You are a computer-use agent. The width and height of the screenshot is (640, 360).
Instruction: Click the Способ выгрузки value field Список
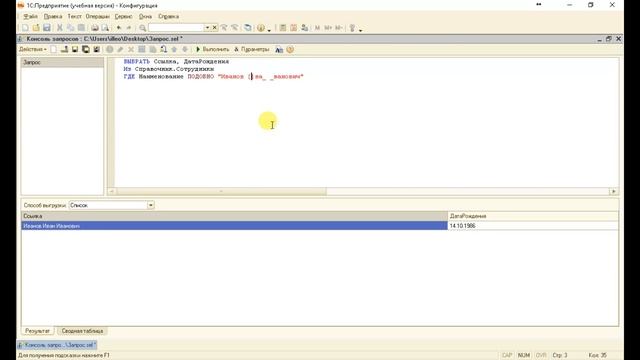tap(108, 205)
